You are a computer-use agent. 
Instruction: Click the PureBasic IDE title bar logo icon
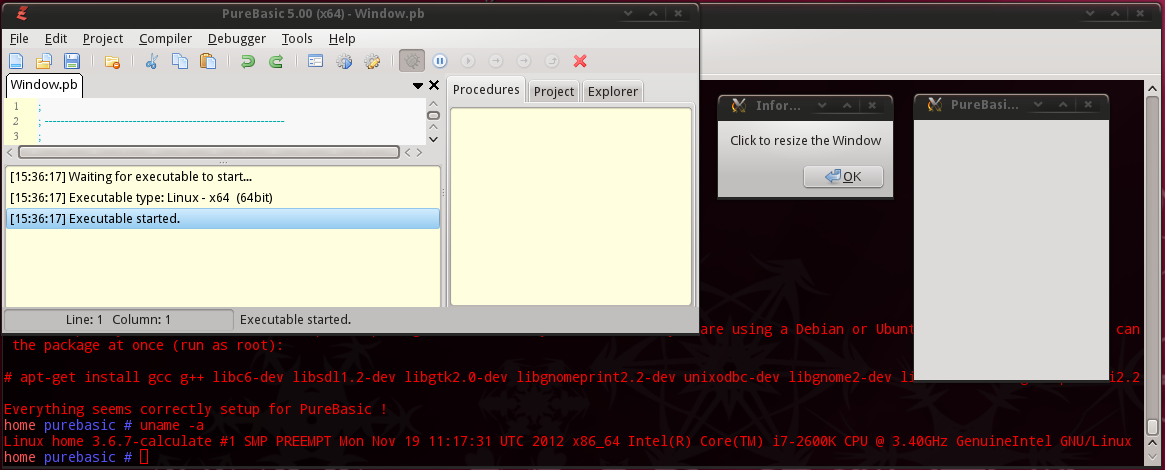[x=22, y=13]
